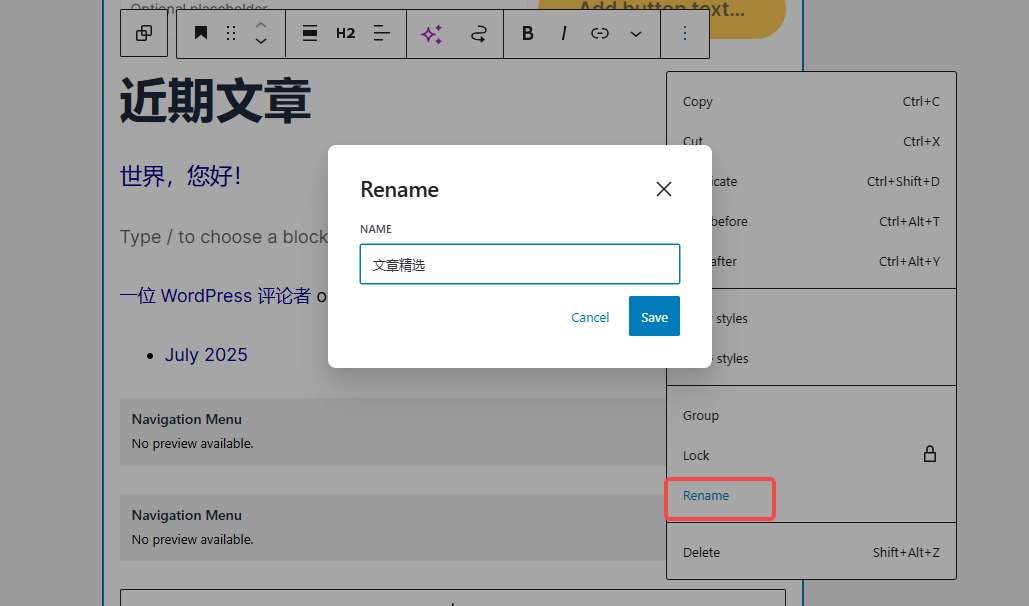Toggle italic formatting in block toolbar
Image resolution: width=1029 pixels, height=606 pixels.
(x=564, y=34)
